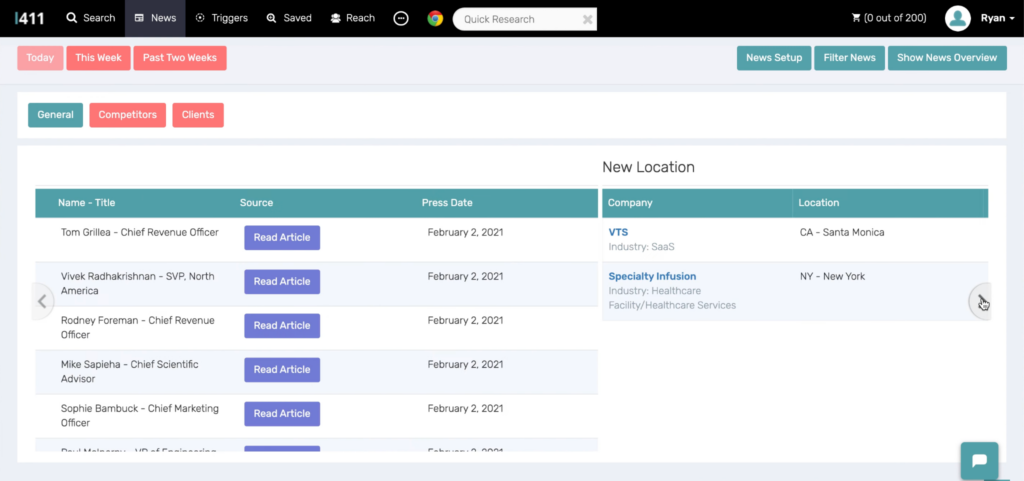Click the Chrome extension icon
1024x481 pixels.
(436, 19)
